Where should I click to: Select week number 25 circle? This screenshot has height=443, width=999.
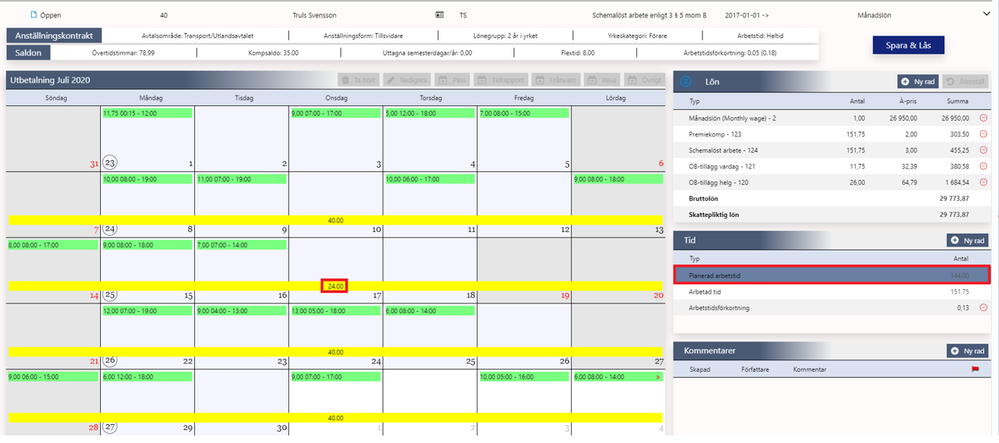coord(110,295)
